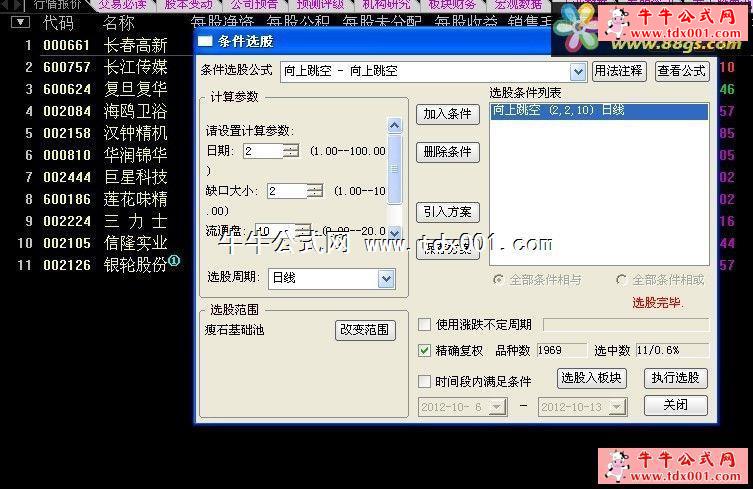Screen dimensions: 753x489
Task: Click the 代码 column header
Action: click(x=58, y=23)
